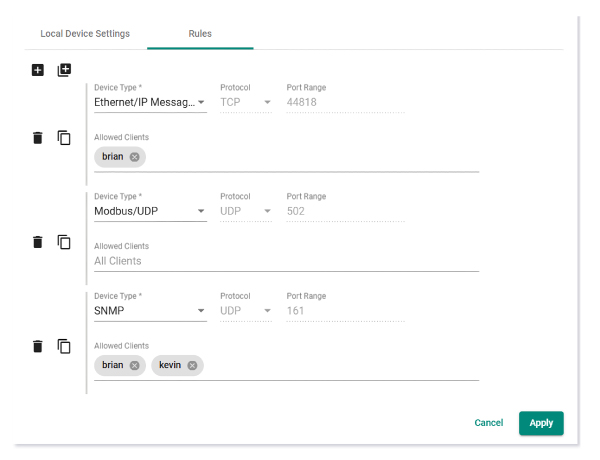Remove brian chip from Ethernet/IP allowed clients

point(135,157)
